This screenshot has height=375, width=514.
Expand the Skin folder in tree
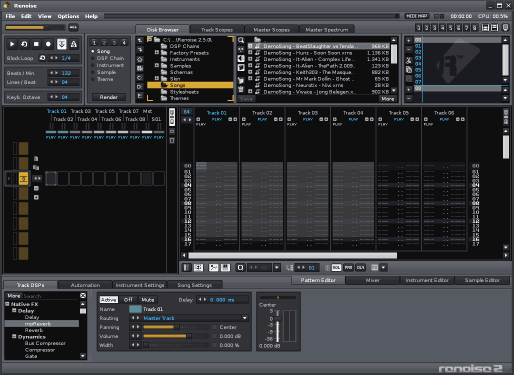pyautogui.click(x=157, y=79)
